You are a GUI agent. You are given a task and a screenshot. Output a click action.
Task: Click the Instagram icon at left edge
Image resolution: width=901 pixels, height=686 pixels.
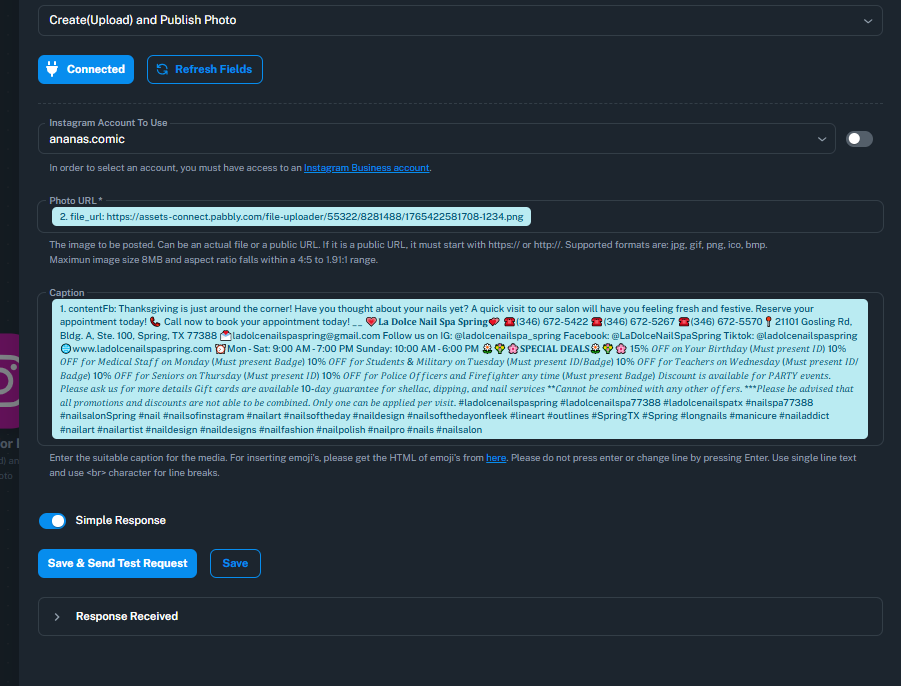9,380
